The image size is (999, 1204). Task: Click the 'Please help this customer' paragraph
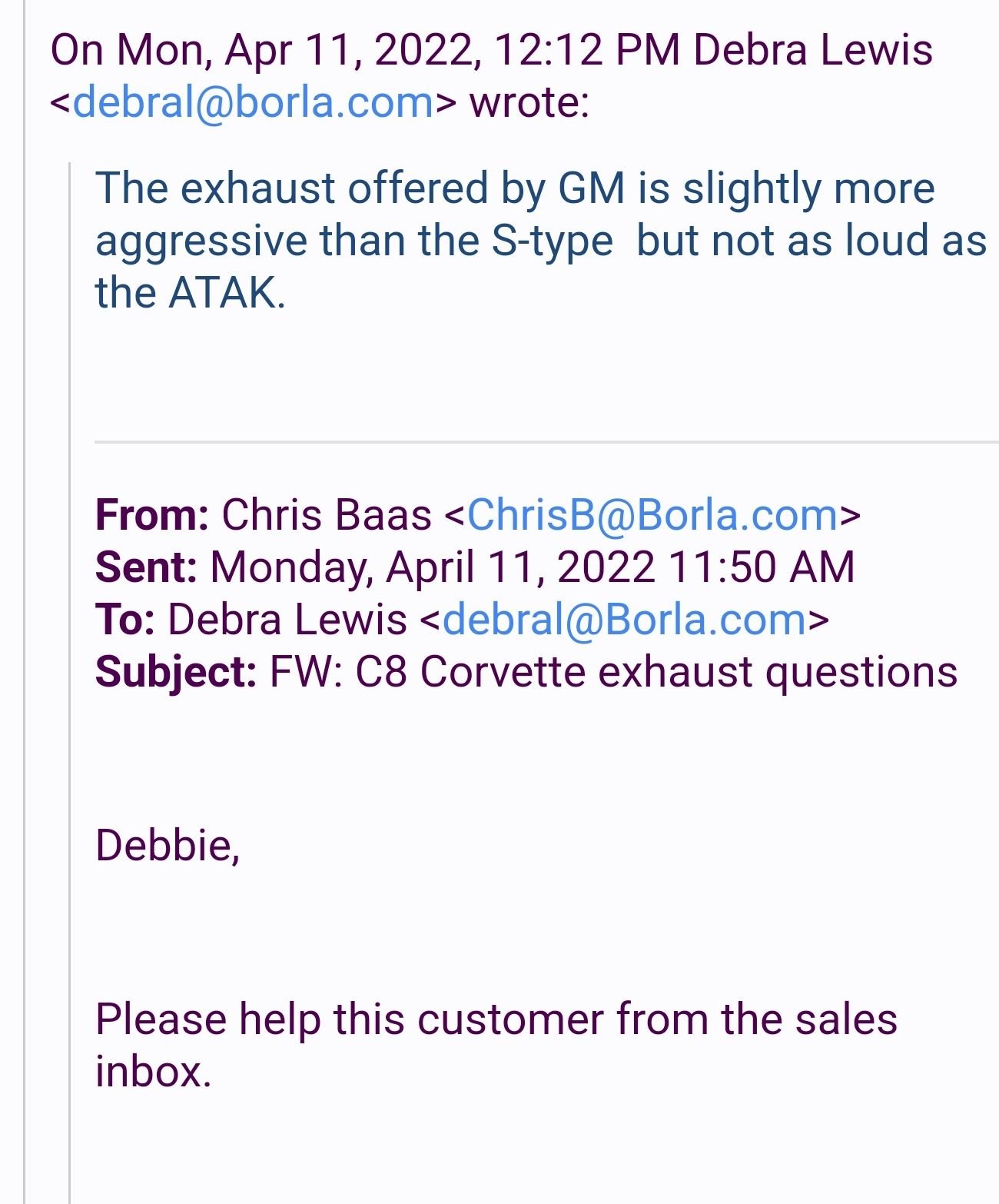[496, 1045]
